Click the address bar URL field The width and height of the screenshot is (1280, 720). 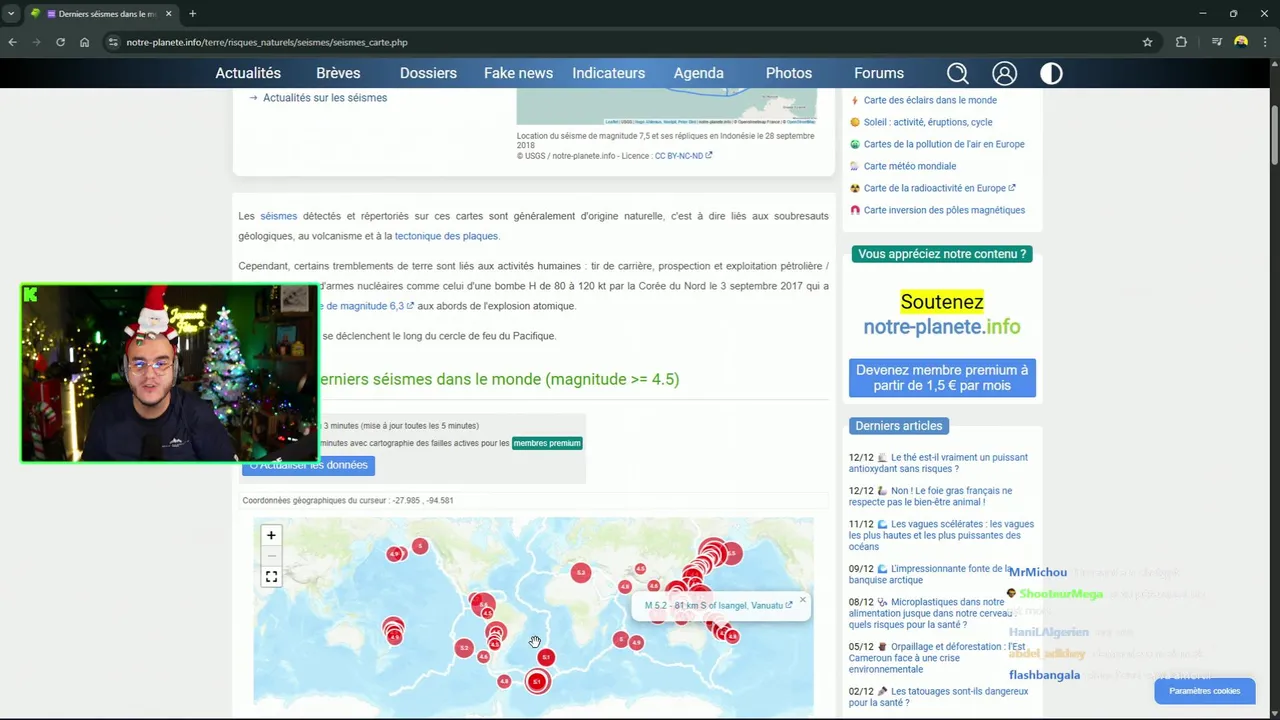point(630,42)
